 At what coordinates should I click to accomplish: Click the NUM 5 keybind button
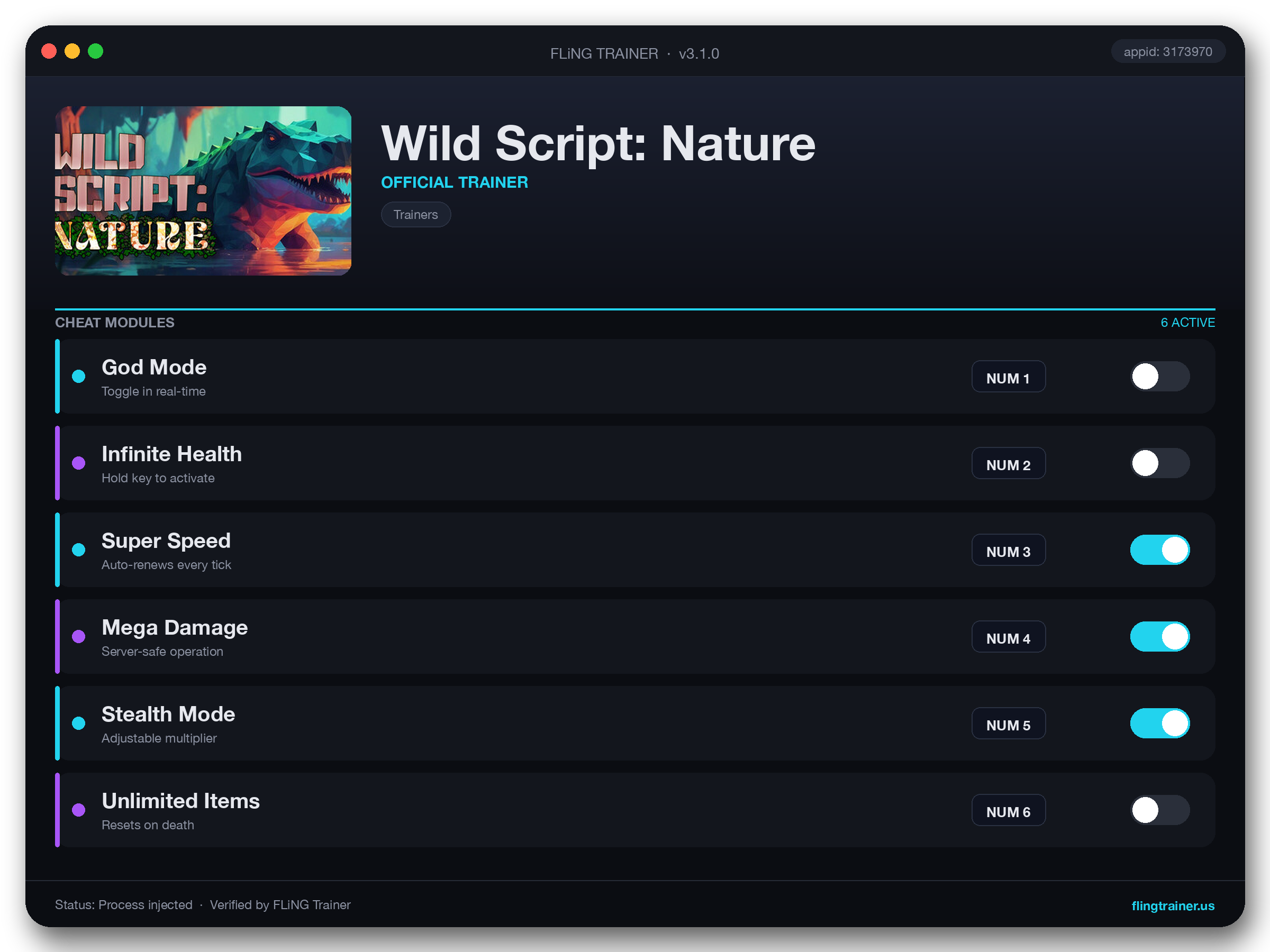coord(1008,723)
